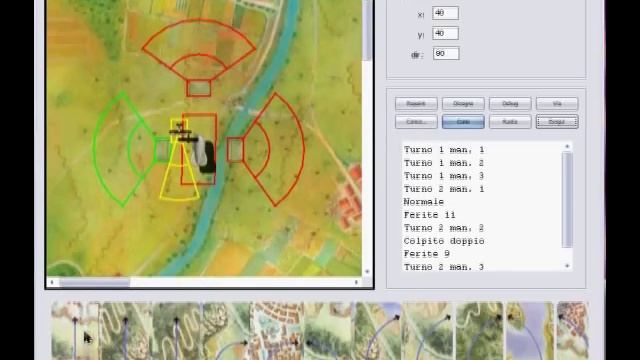Click the map horizontal scrollbar thumb
This screenshot has height=360, width=640.
coord(95,282)
